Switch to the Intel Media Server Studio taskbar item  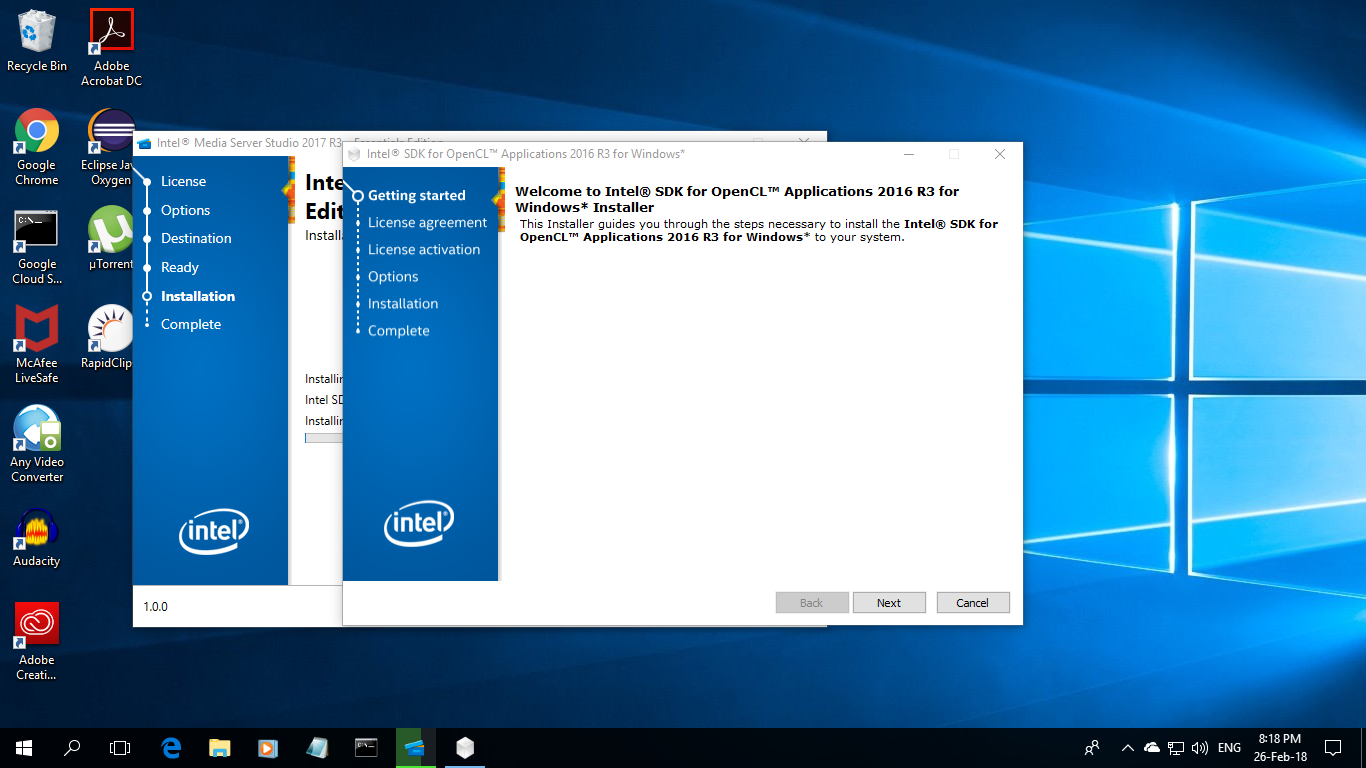(415, 747)
